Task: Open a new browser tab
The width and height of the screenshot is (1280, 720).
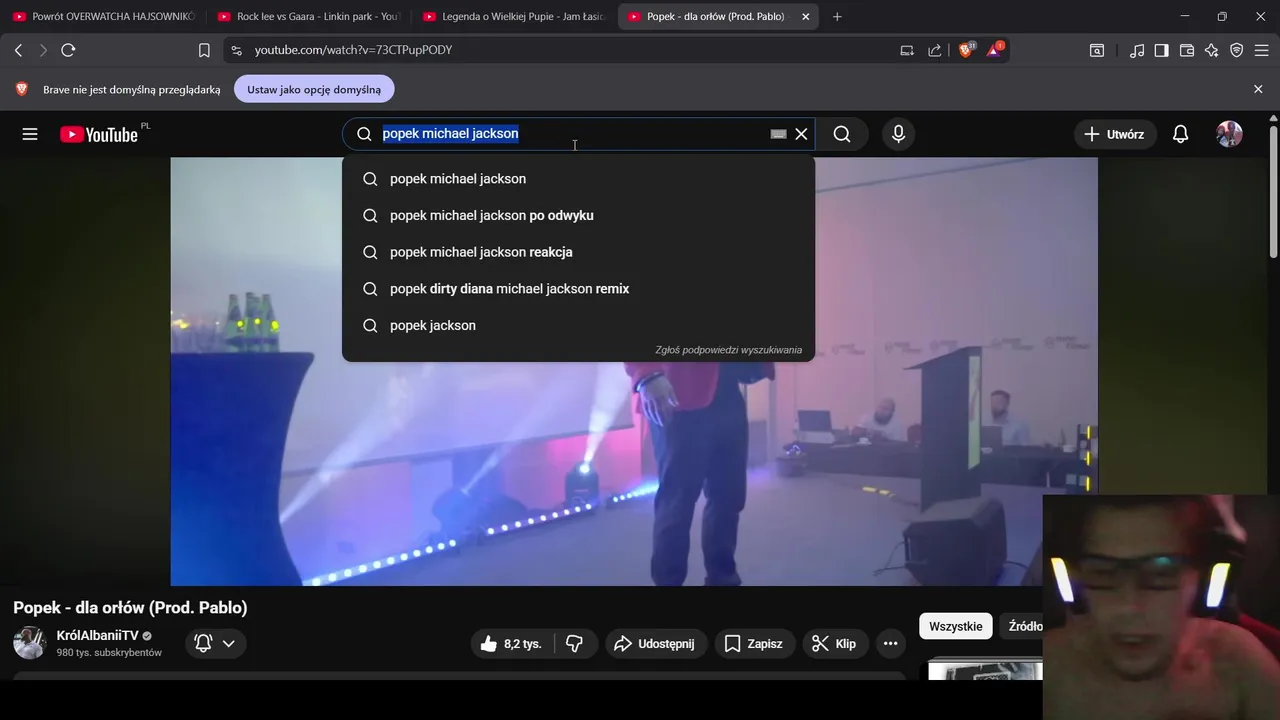Action: click(x=837, y=17)
